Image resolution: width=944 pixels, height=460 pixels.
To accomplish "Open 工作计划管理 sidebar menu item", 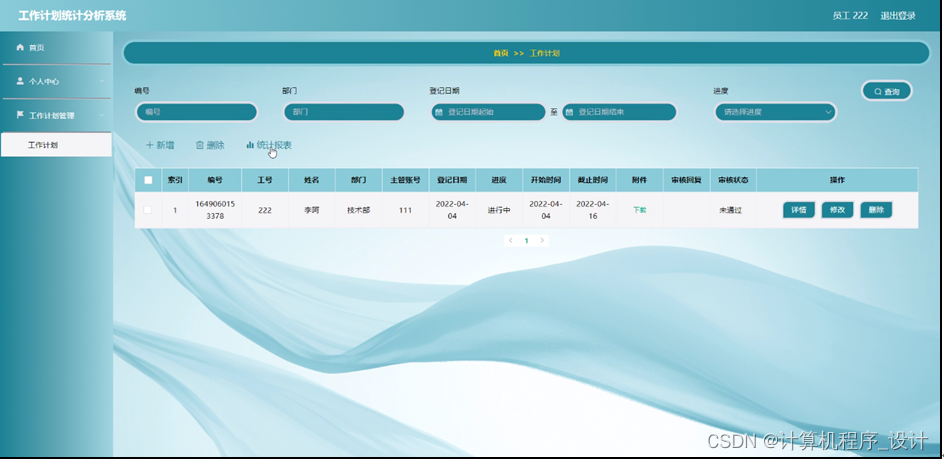I will click(x=56, y=115).
